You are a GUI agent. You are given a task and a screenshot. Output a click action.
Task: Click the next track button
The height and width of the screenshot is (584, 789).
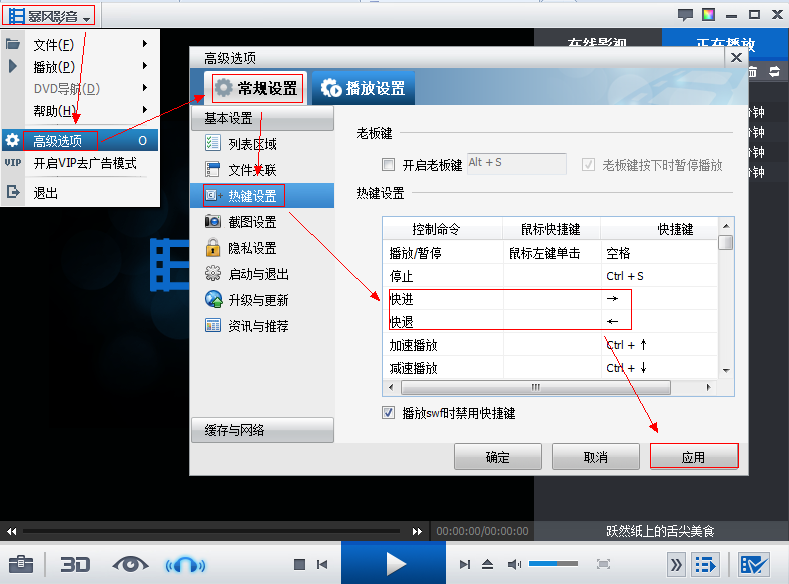464,564
